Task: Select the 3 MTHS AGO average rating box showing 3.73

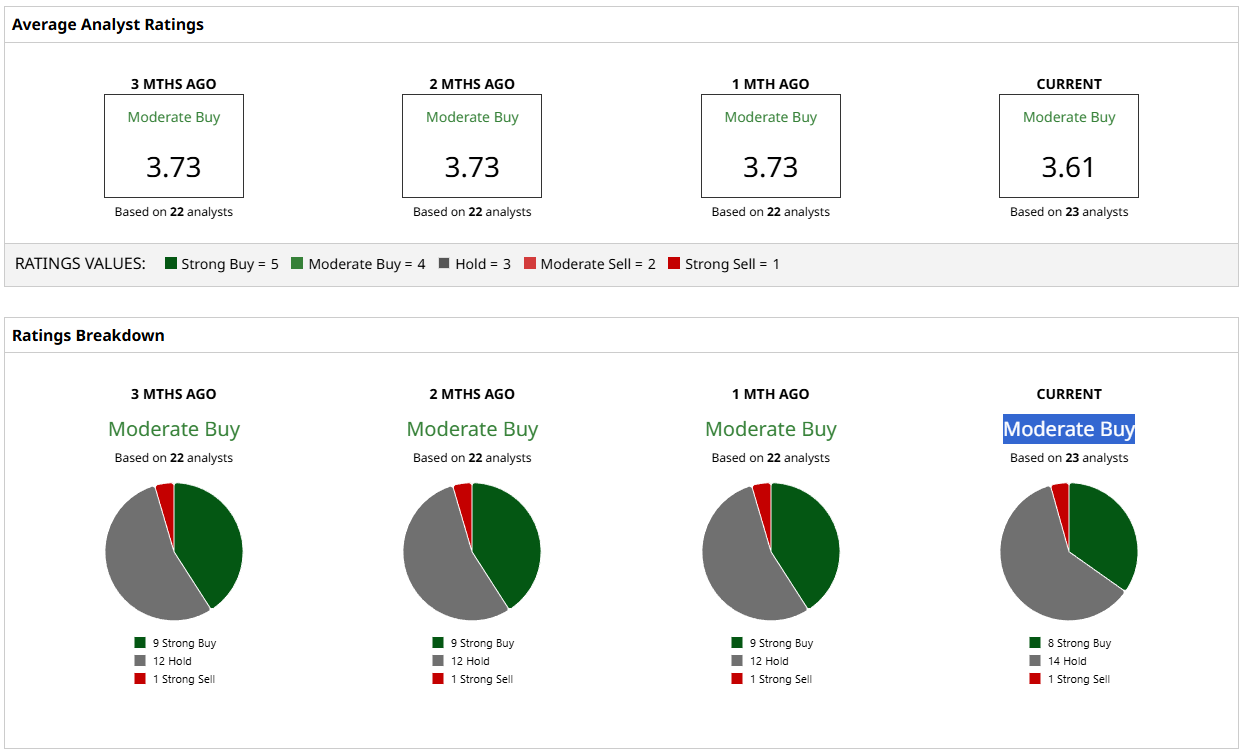Action: [174, 146]
